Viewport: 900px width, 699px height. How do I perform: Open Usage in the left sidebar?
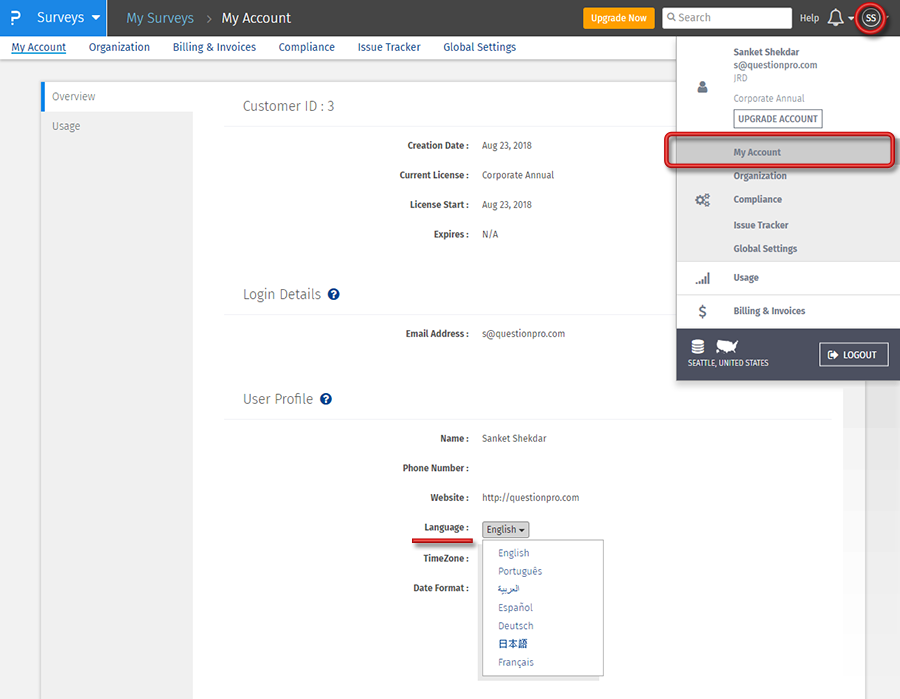(x=66, y=126)
